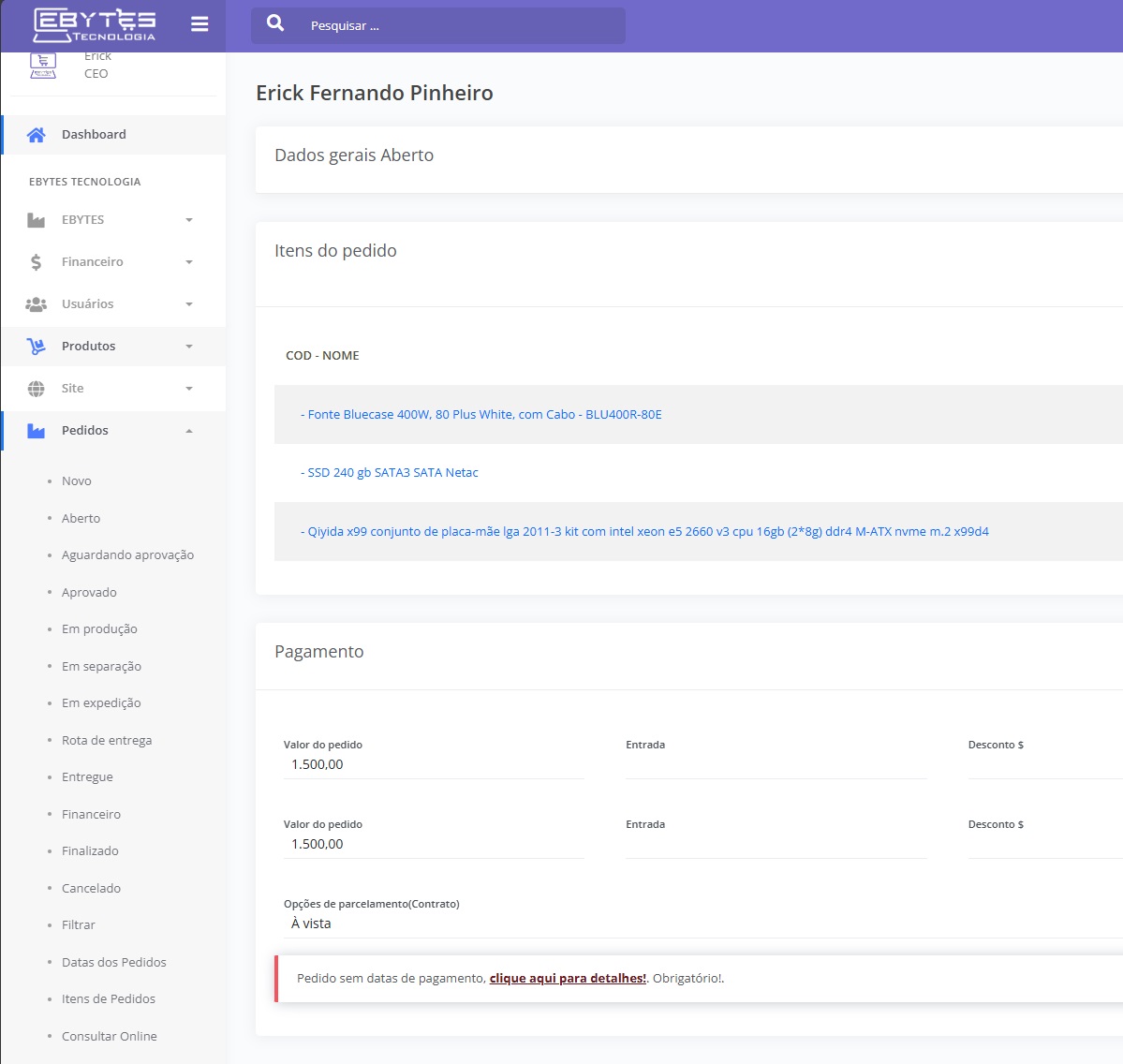This screenshot has width=1123, height=1064.
Task: Open Em separação submenu item
Action: [x=101, y=666]
